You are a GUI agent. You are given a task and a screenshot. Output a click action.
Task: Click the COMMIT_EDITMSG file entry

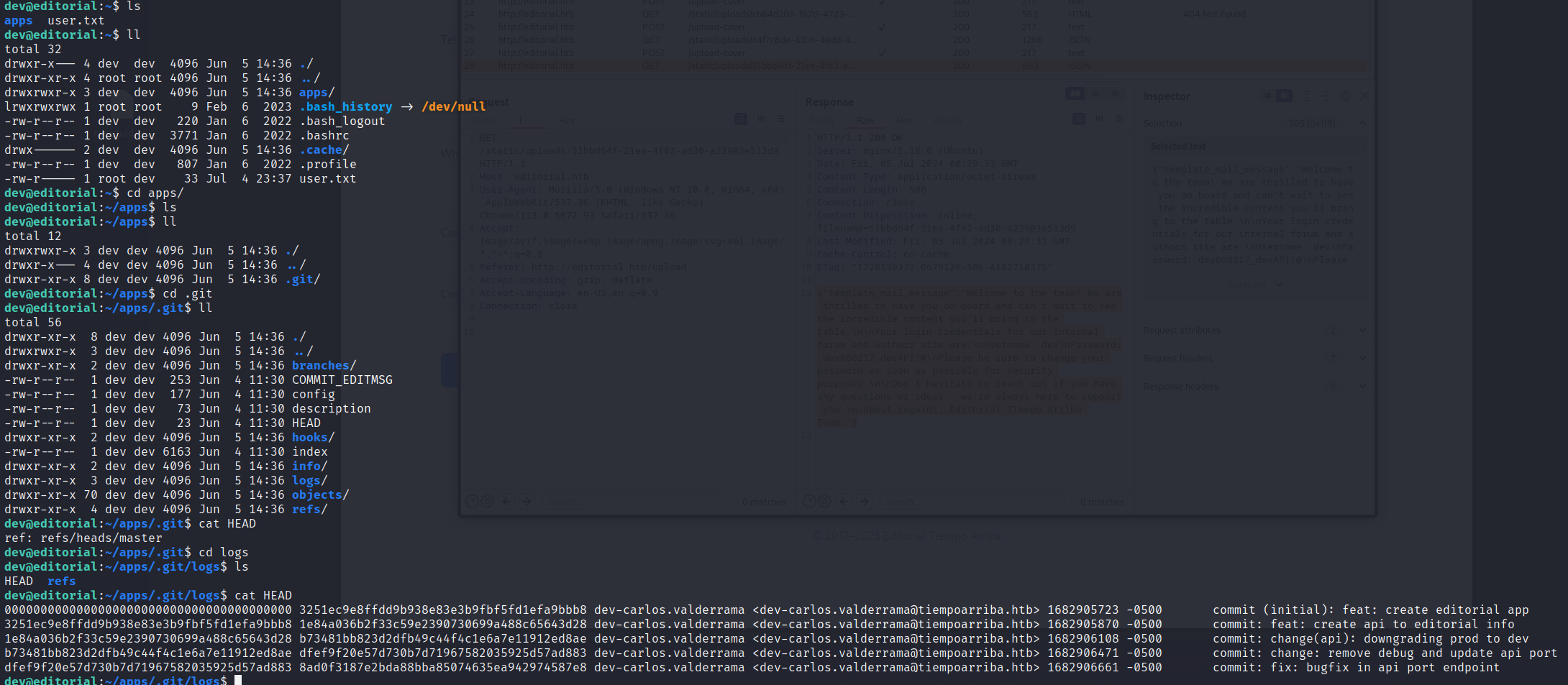(342, 380)
